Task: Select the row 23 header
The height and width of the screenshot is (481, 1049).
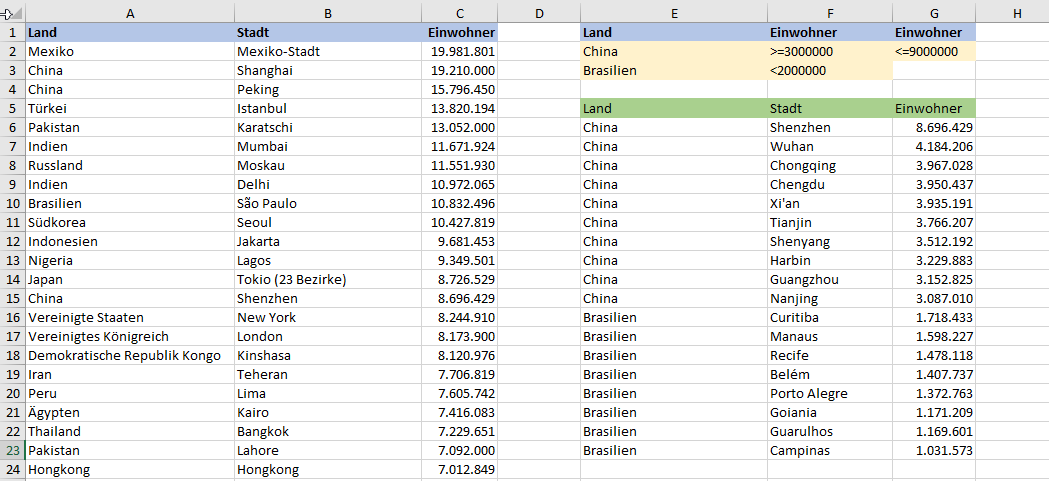Action: [x=12, y=450]
